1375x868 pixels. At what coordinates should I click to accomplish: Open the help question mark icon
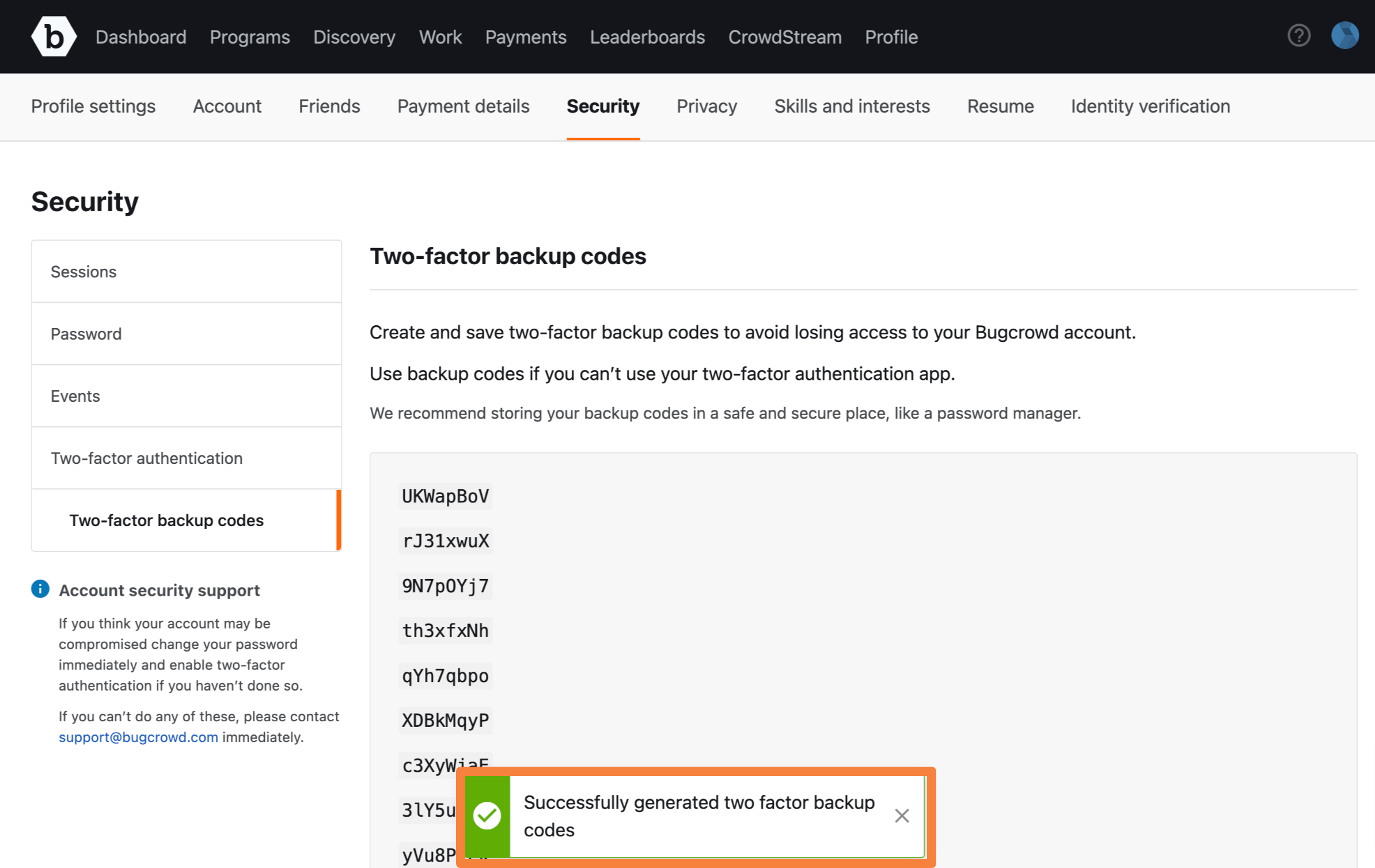pos(1299,36)
